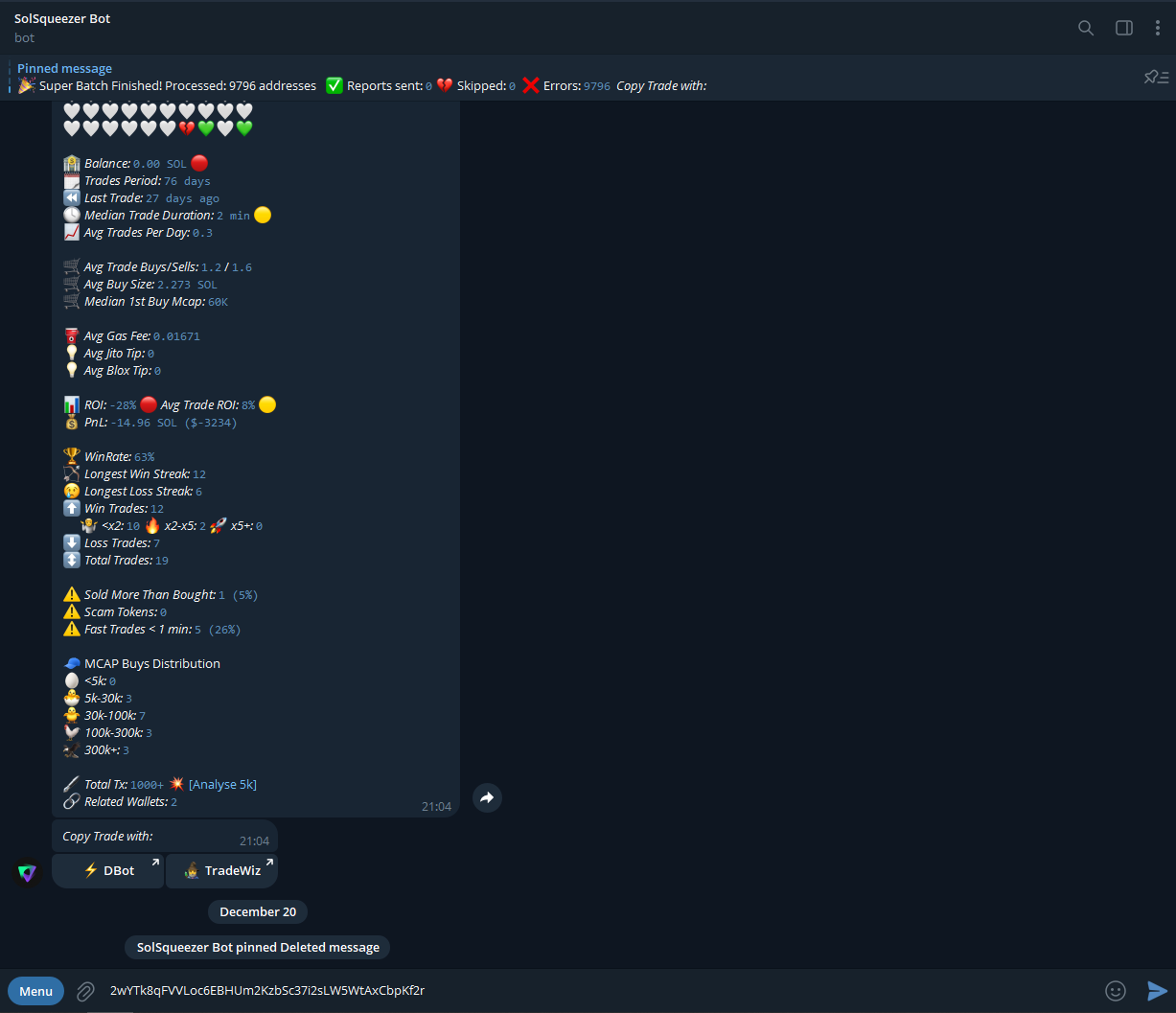Click the TradeWiz copy trade button
Screen dimensions: 1176x1013
(221, 870)
